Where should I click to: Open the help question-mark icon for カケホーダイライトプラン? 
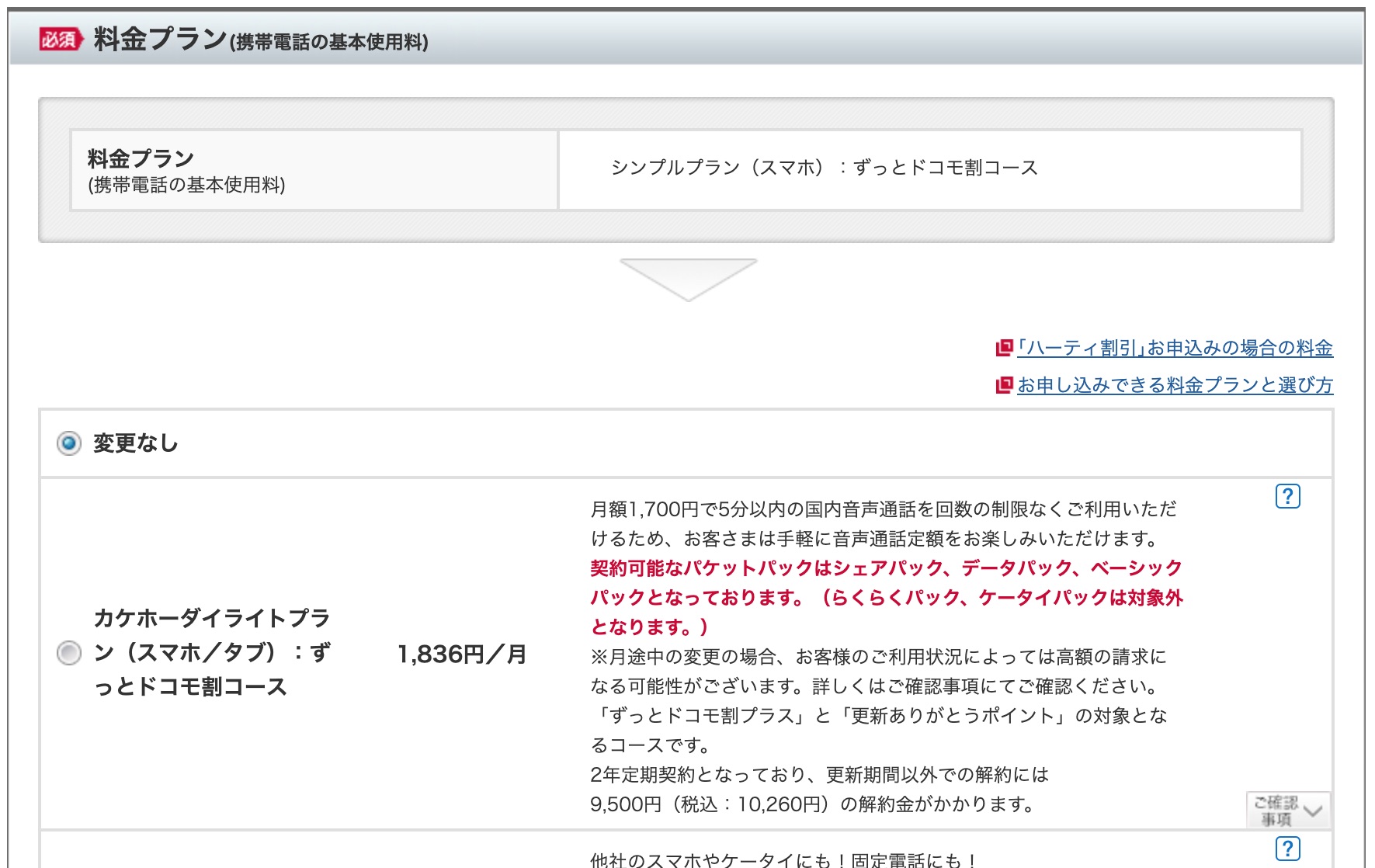[1288, 496]
